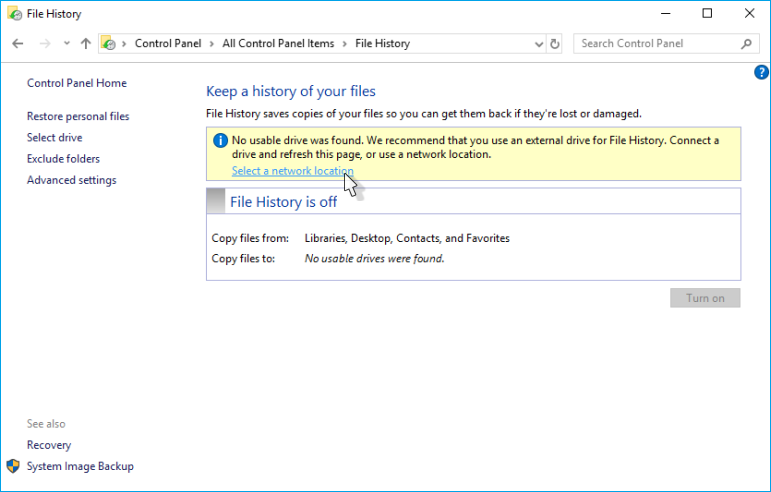This screenshot has height=492, width=771.
Task: Click the Refresh button beside the address bar
Action: tap(555, 44)
